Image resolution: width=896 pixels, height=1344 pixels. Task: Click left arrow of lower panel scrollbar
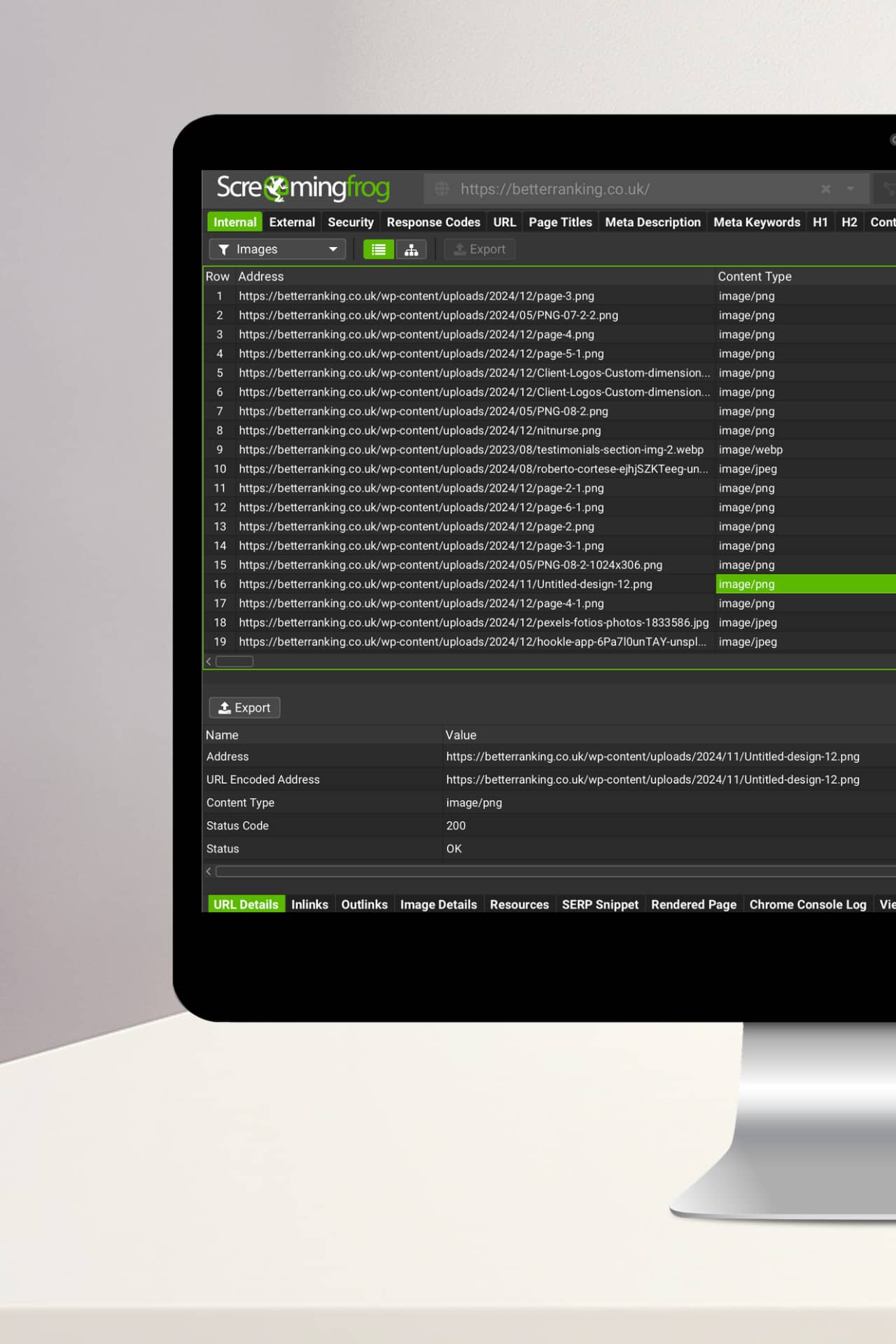(209, 871)
